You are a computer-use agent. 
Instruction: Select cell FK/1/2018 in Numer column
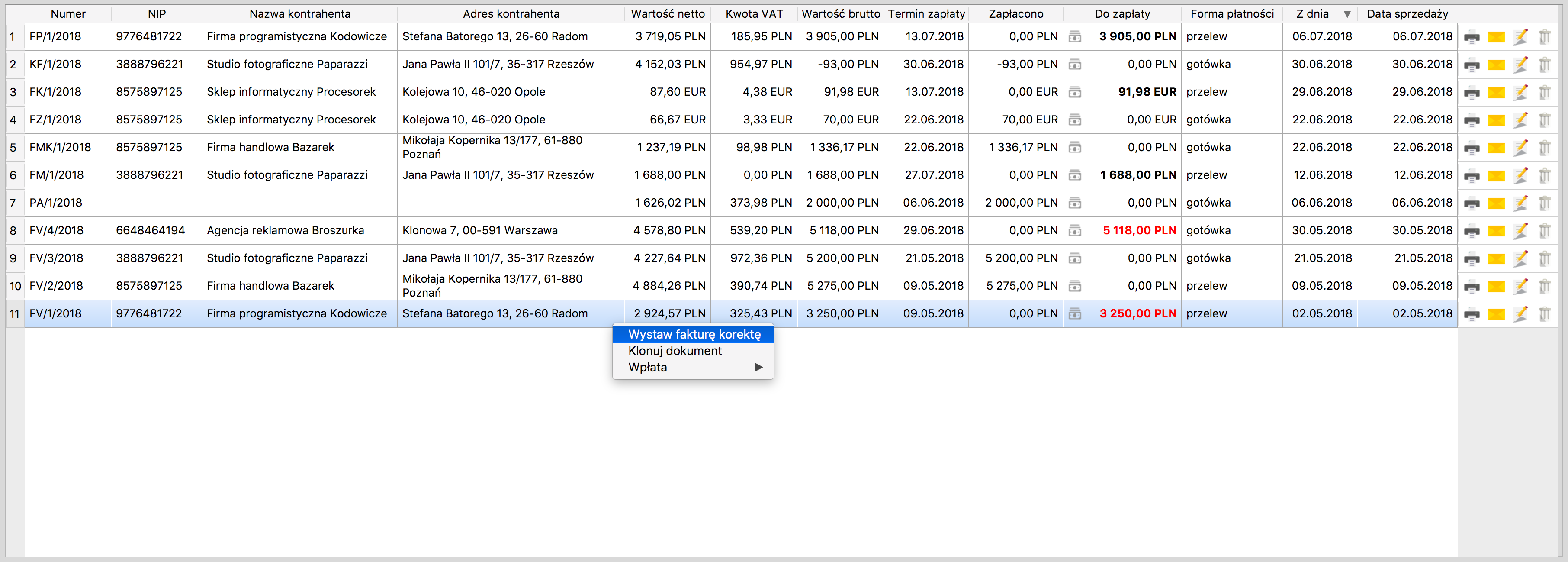[x=67, y=92]
